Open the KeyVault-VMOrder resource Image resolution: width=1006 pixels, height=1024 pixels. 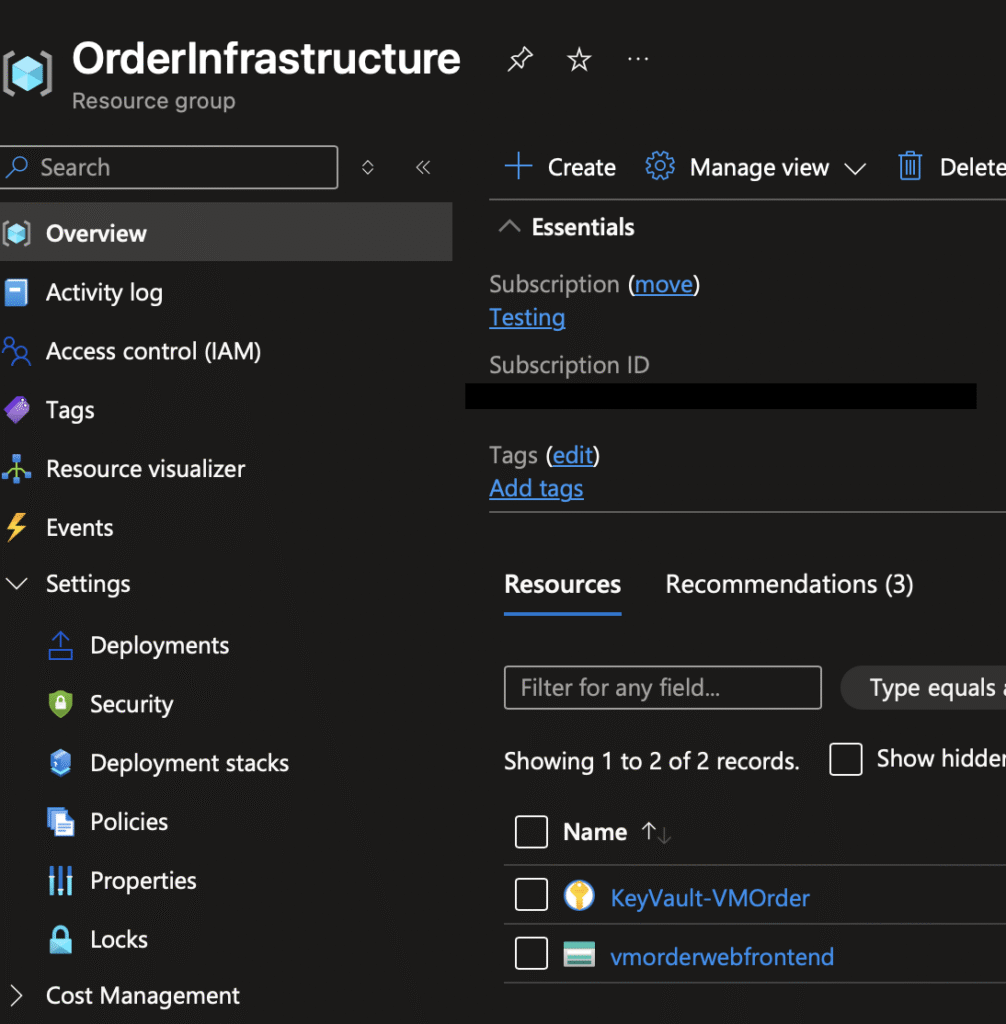710,898
